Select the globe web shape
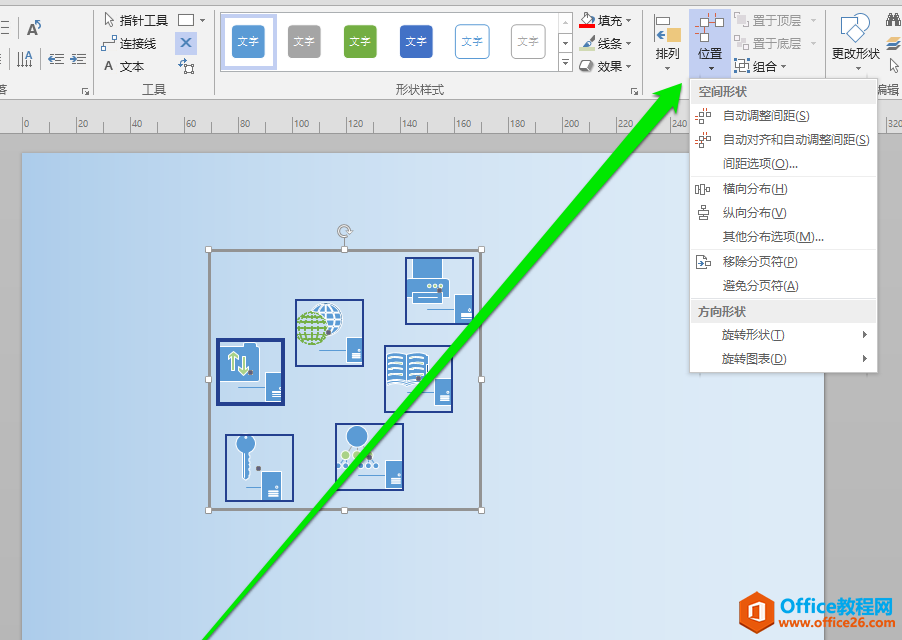The width and height of the screenshot is (902, 640). (x=329, y=333)
